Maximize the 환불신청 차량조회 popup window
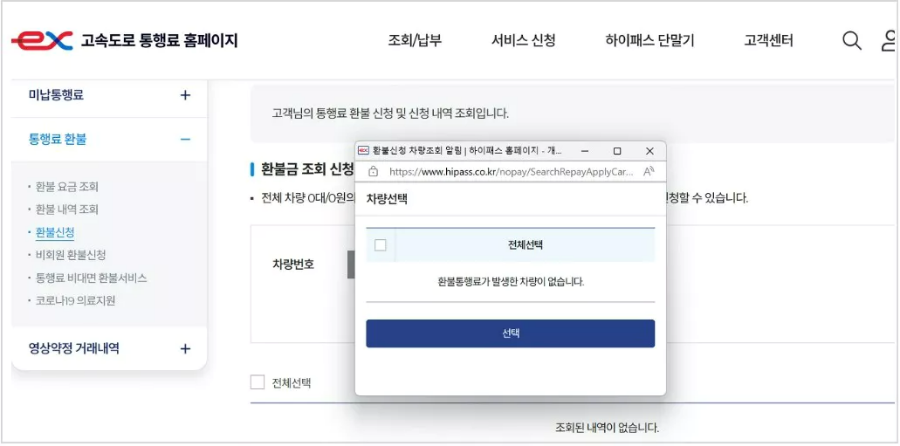This screenshot has width=900, height=446. pos(617,151)
